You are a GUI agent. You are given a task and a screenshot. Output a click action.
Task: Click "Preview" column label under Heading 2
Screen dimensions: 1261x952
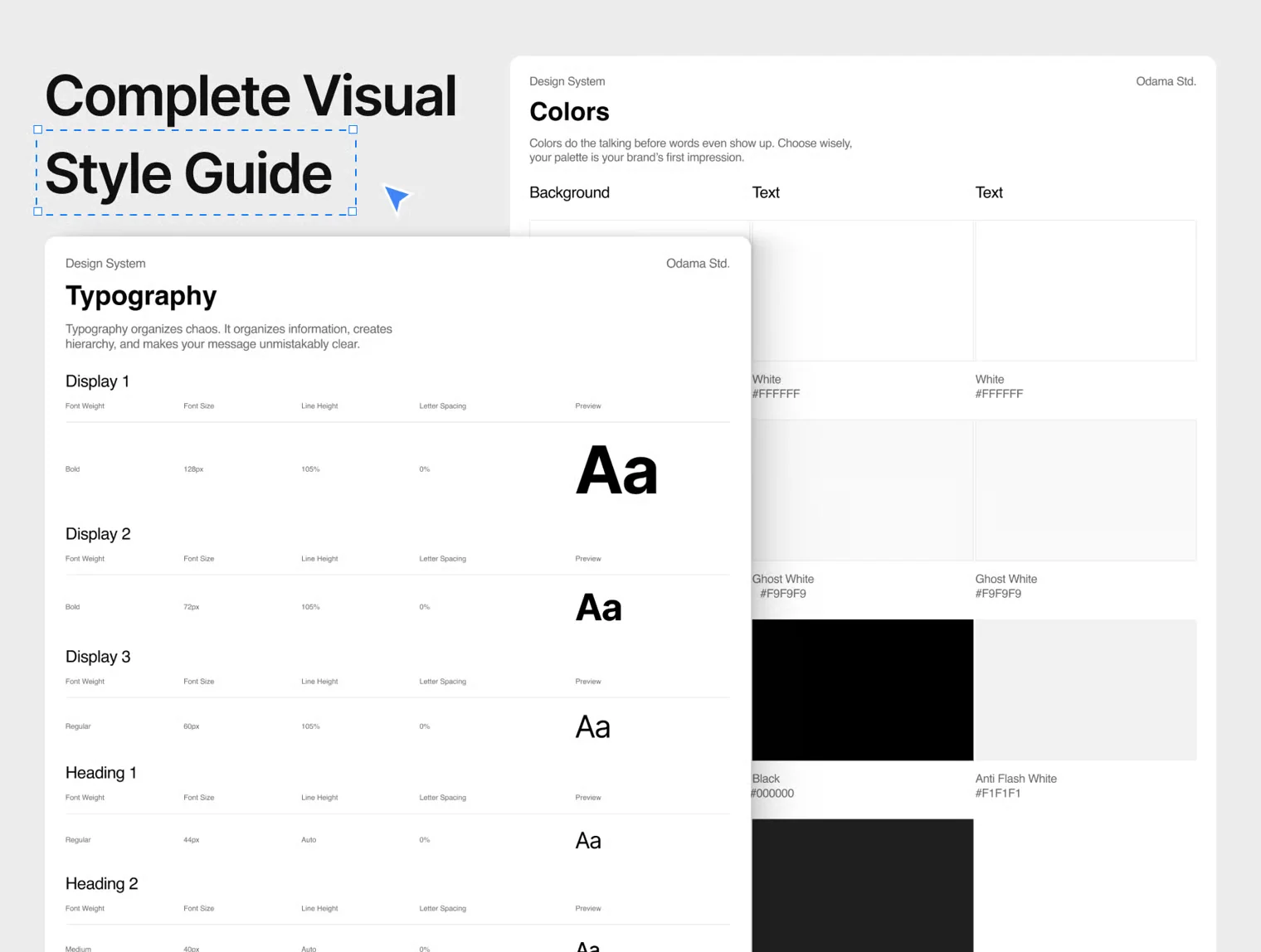click(588, 909)
